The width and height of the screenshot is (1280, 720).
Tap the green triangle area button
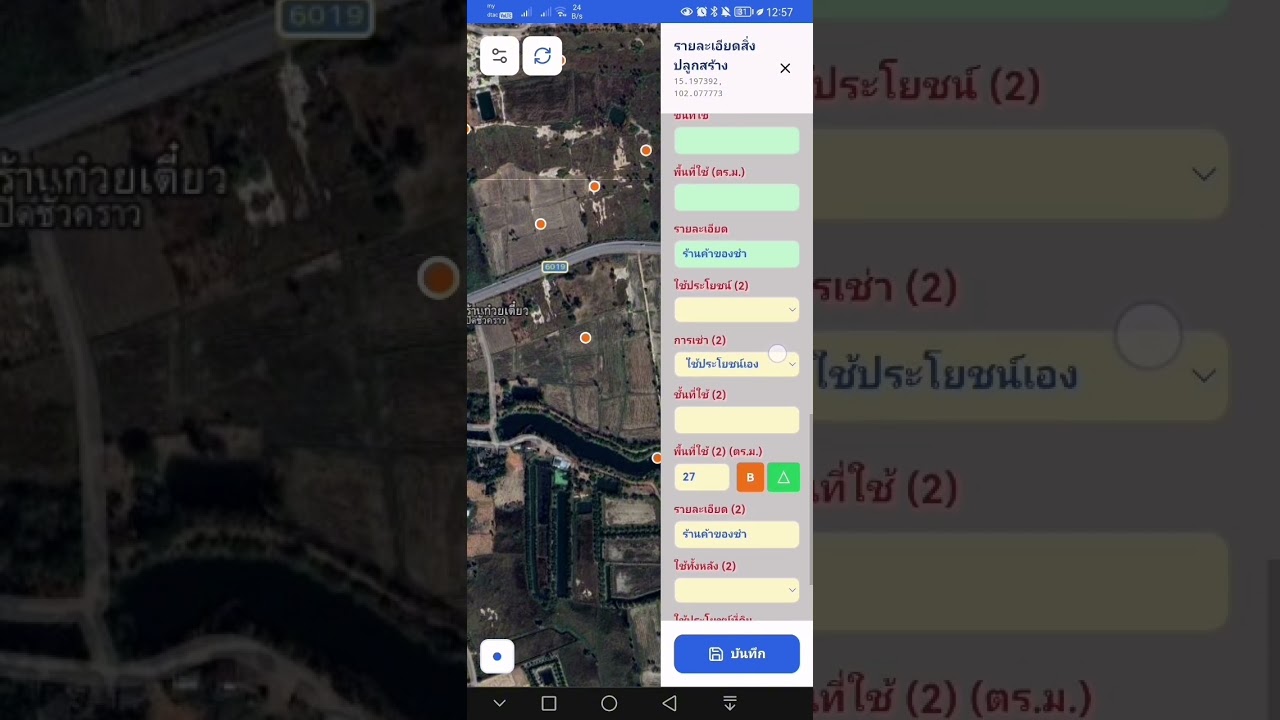click(x=783, y=477)
